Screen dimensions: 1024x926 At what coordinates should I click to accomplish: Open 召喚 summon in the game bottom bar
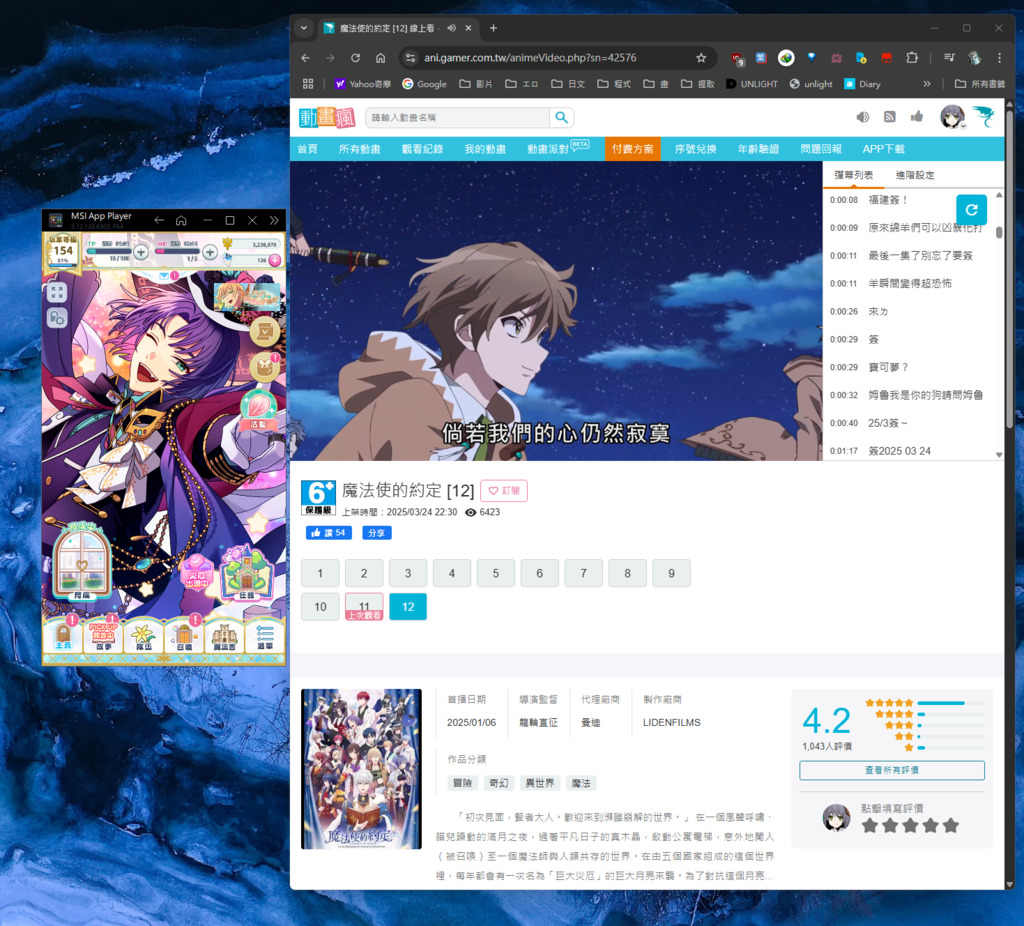pos(184,635)
